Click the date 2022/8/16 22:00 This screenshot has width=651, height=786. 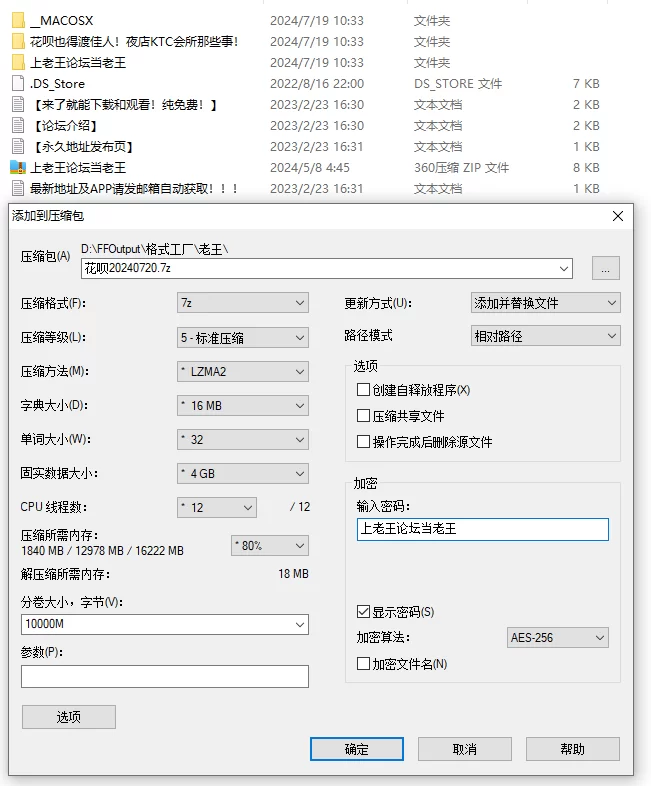[x=317, y=84]
